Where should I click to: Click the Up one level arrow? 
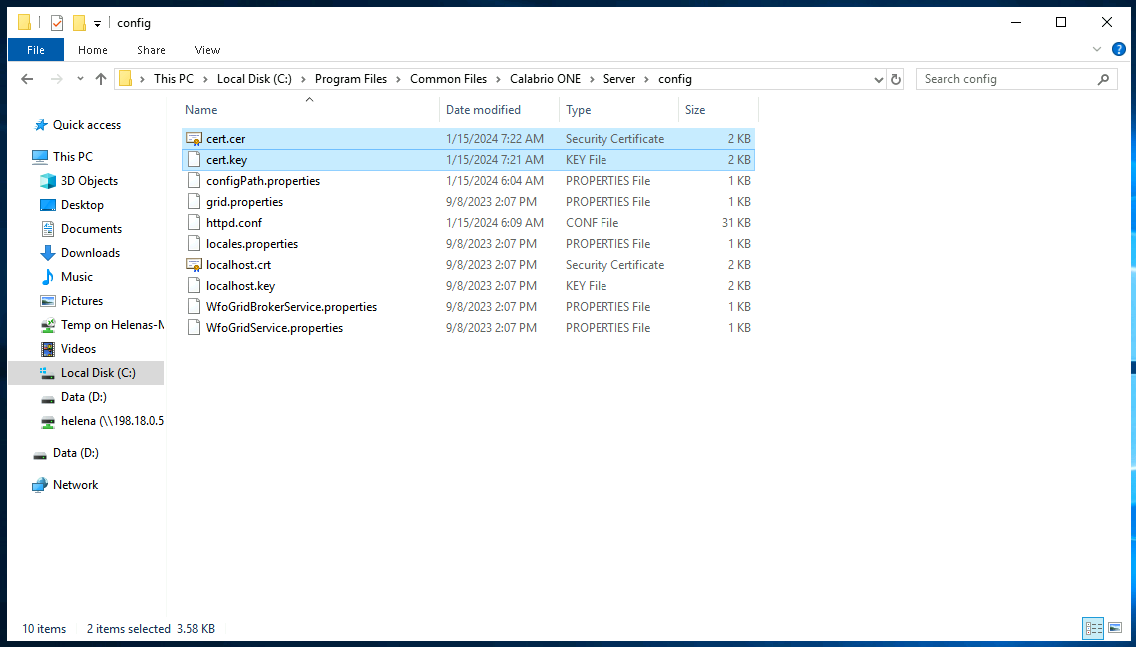[101, 79]
